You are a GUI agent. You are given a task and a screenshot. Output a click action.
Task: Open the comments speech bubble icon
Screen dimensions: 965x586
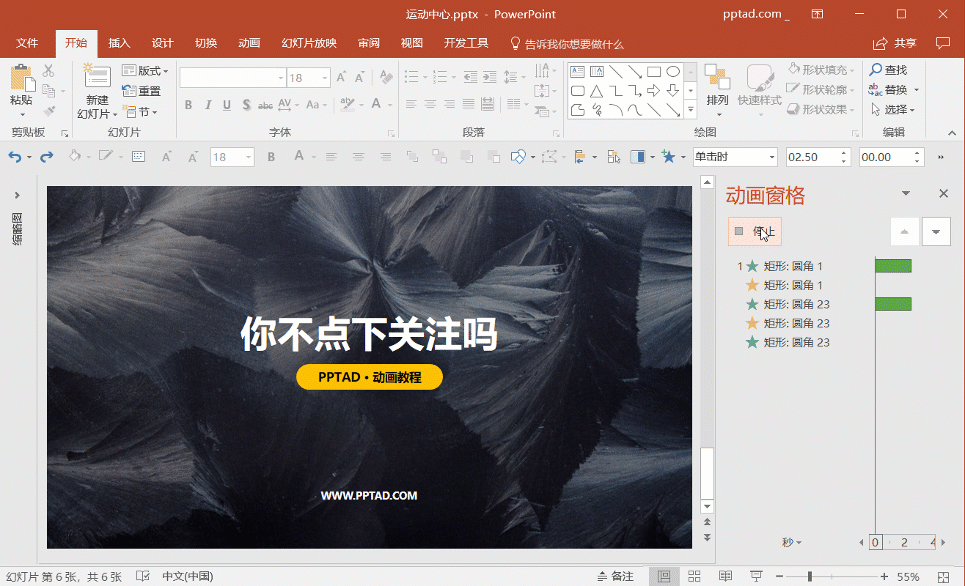pos(942,43)
